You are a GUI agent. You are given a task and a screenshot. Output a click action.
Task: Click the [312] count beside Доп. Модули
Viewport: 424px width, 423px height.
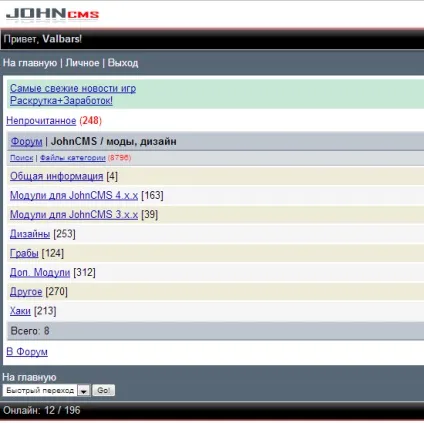tap(84, 272)
